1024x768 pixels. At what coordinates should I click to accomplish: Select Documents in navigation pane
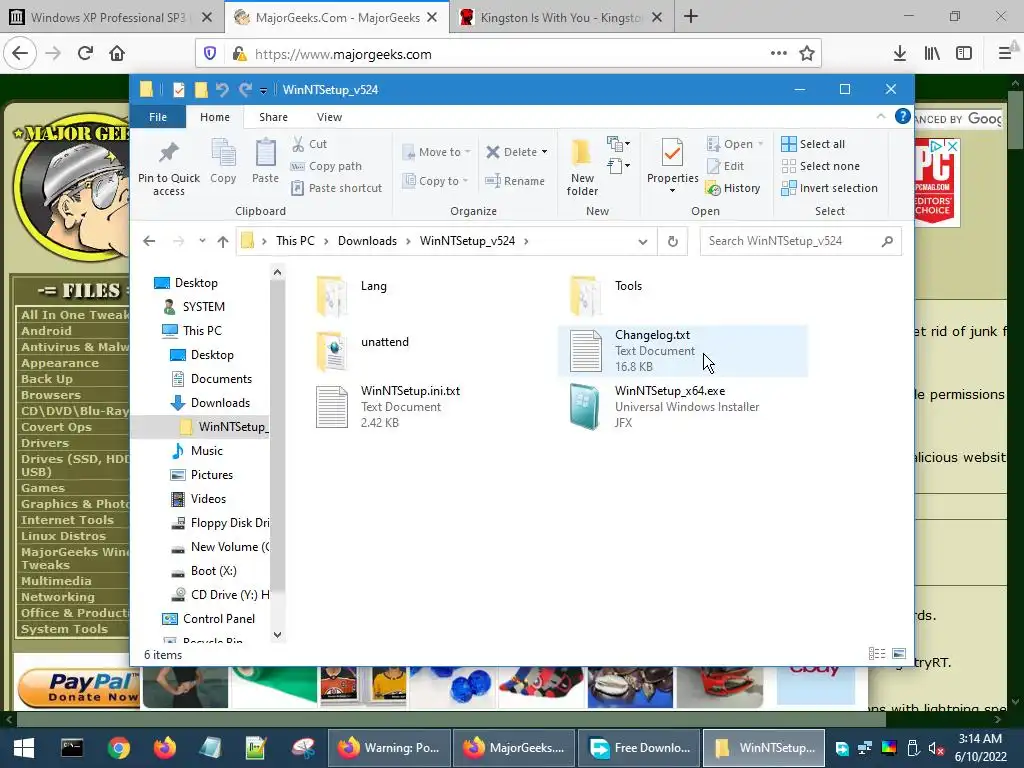[x=220, y=379]
